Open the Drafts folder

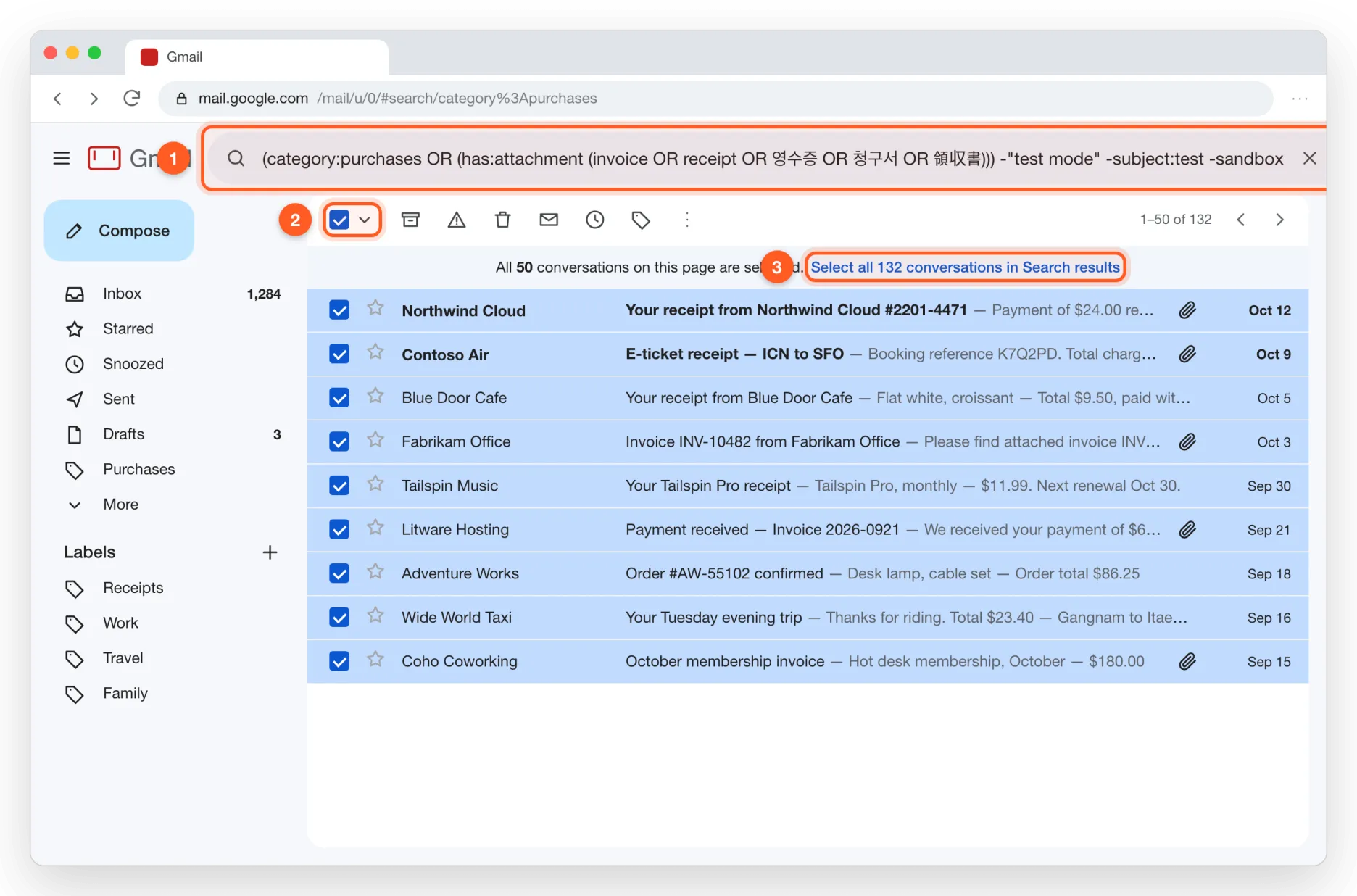point(174,434)
